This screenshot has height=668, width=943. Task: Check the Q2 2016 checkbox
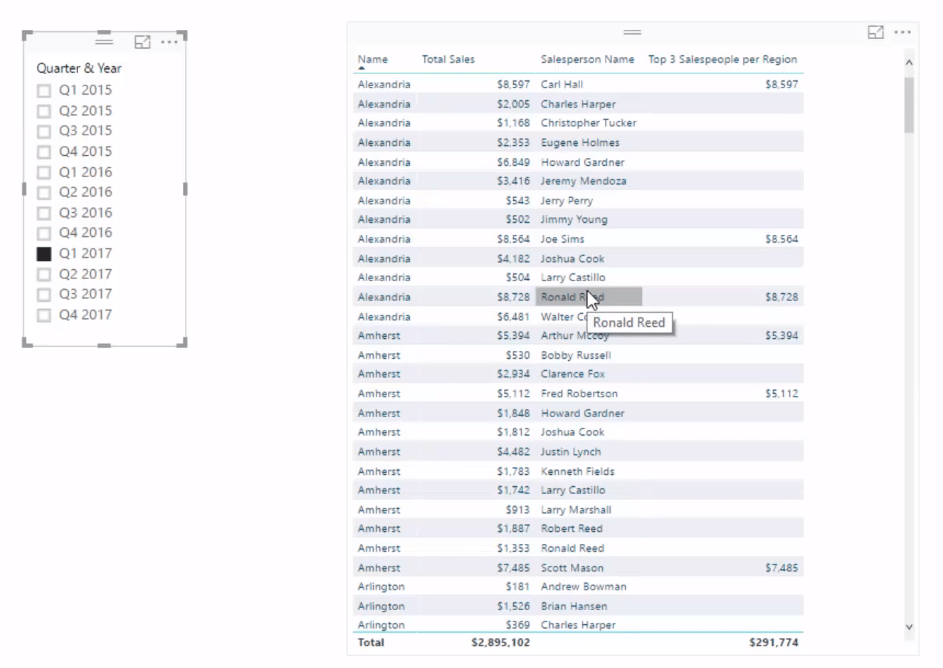point(44,192)
